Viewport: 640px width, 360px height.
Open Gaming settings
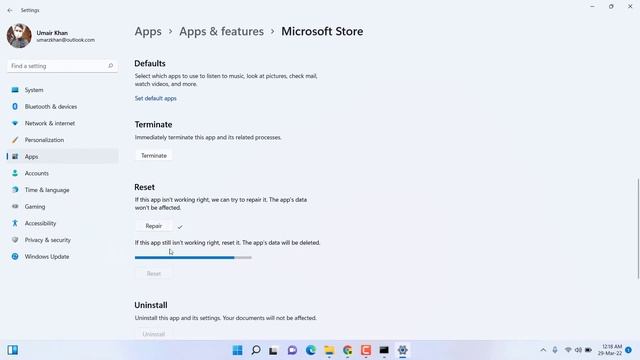[x=62, y=207]
